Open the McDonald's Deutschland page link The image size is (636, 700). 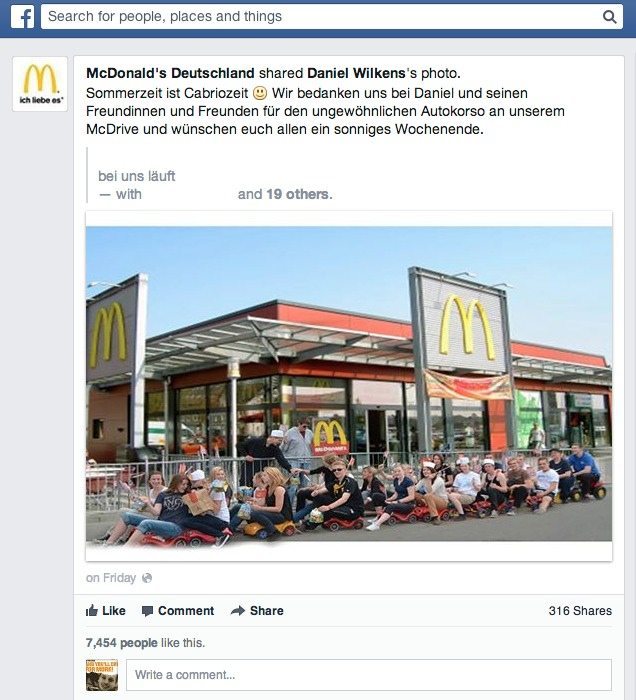170,73
